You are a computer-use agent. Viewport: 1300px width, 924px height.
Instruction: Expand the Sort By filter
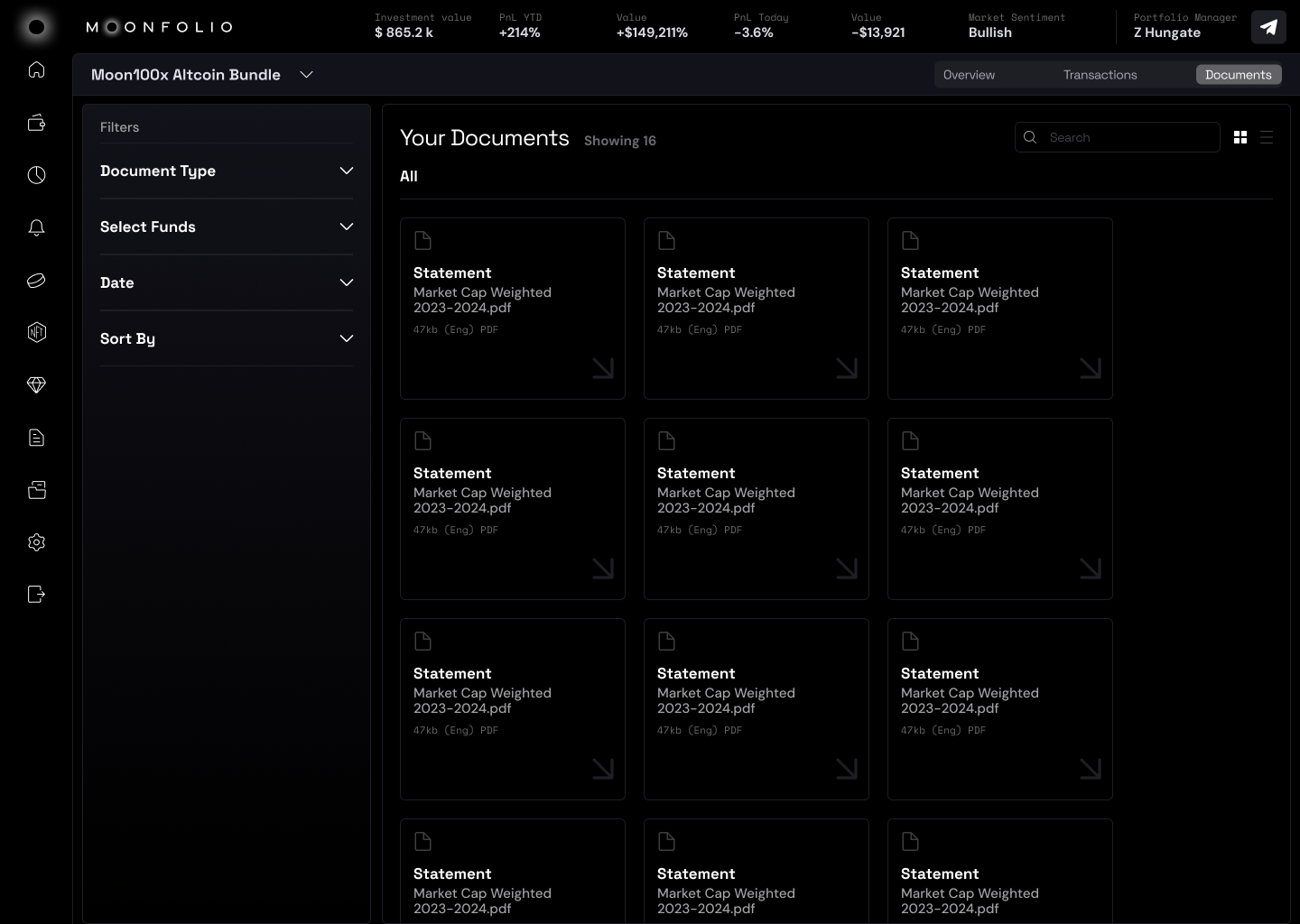227,338
